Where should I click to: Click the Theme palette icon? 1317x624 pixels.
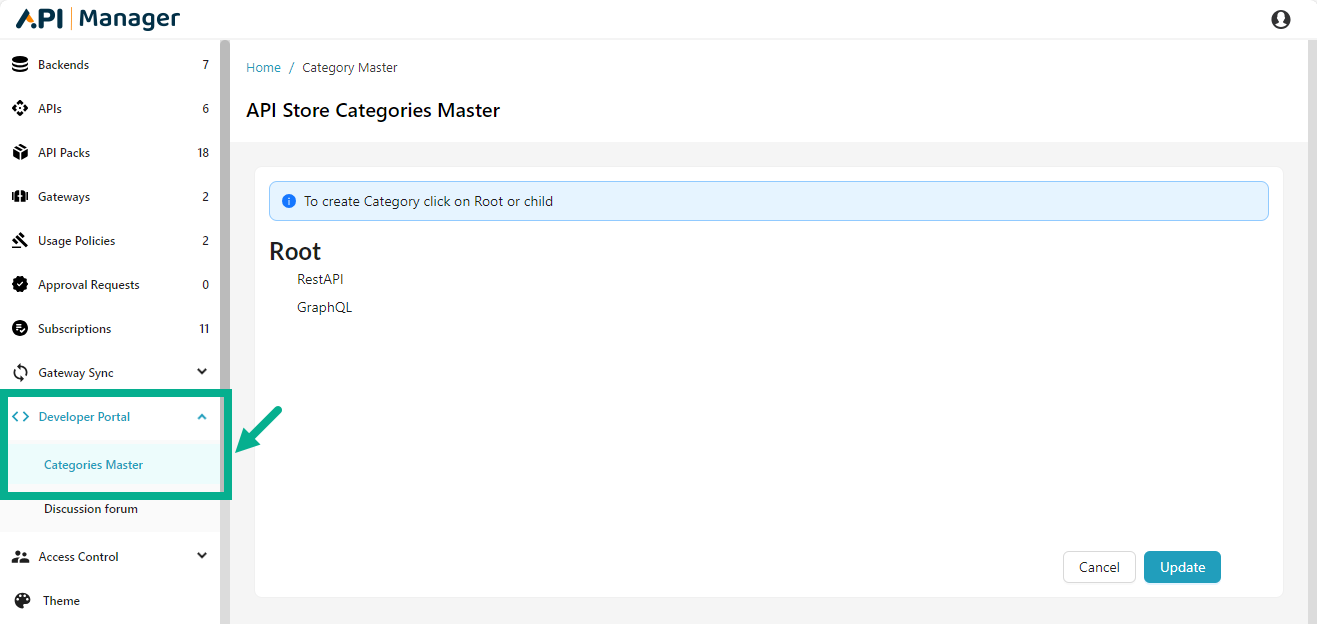(20, 600)
